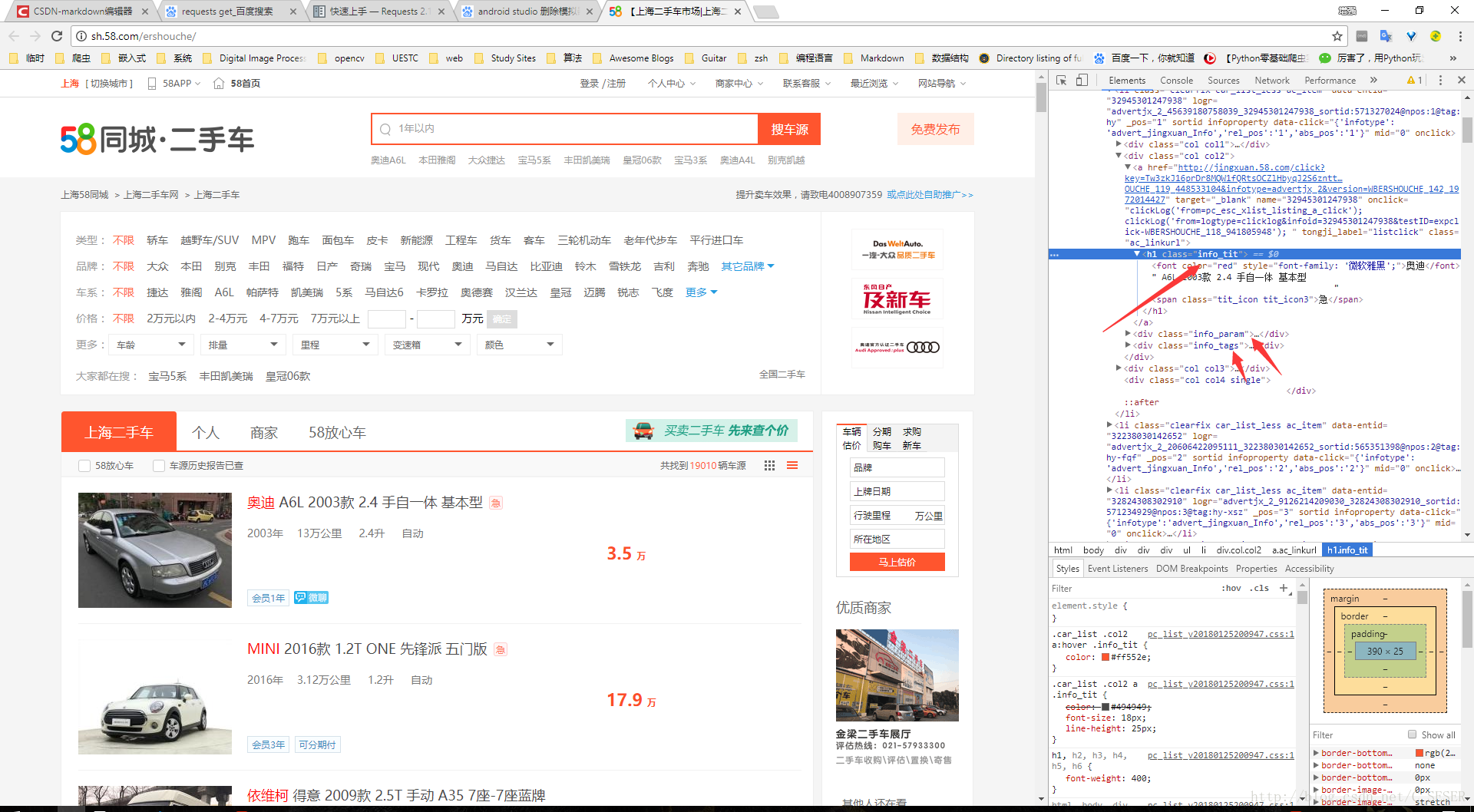The height and width of the screenshot is (812, 1474).
Task: Click the car search input field
Action: click(x=565, y=129)
